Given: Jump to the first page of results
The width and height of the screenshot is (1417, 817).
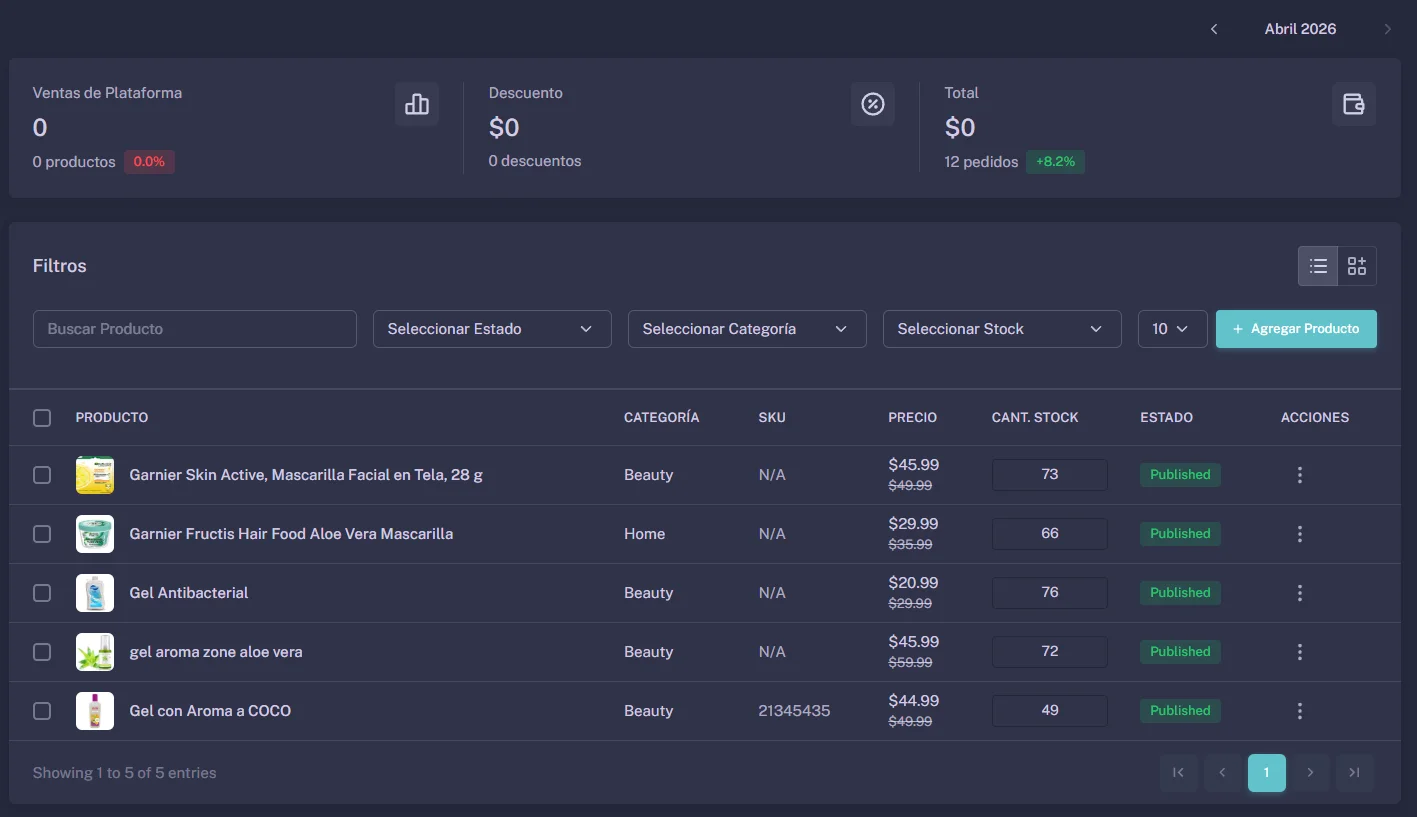Looking at the screenshot, I should pos(1179,773).
